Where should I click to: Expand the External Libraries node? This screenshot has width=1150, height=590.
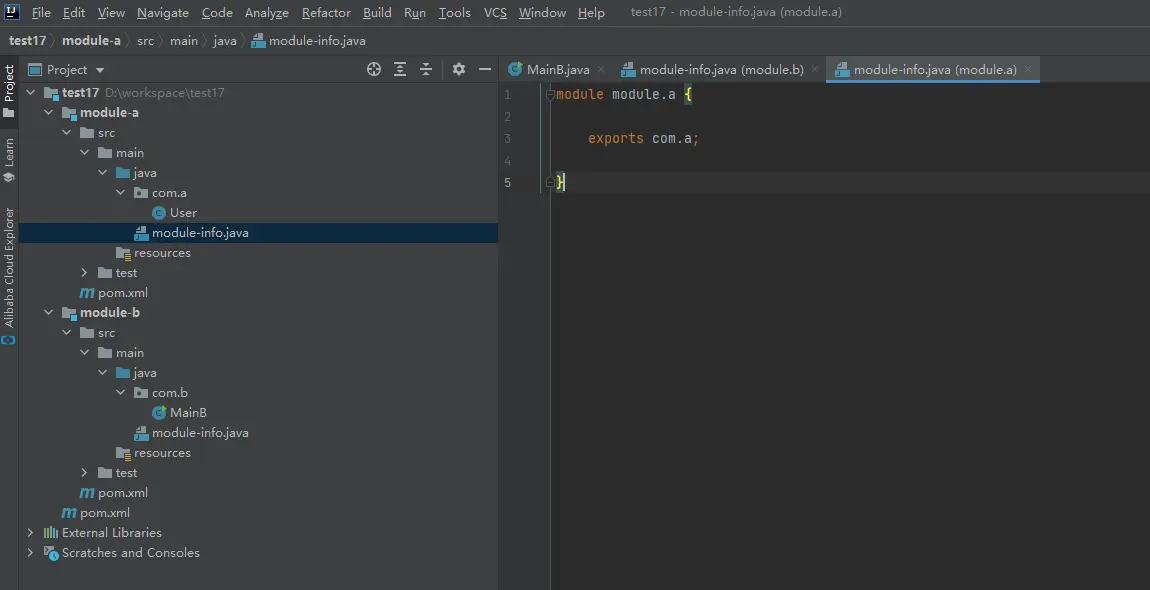(30, 533)
